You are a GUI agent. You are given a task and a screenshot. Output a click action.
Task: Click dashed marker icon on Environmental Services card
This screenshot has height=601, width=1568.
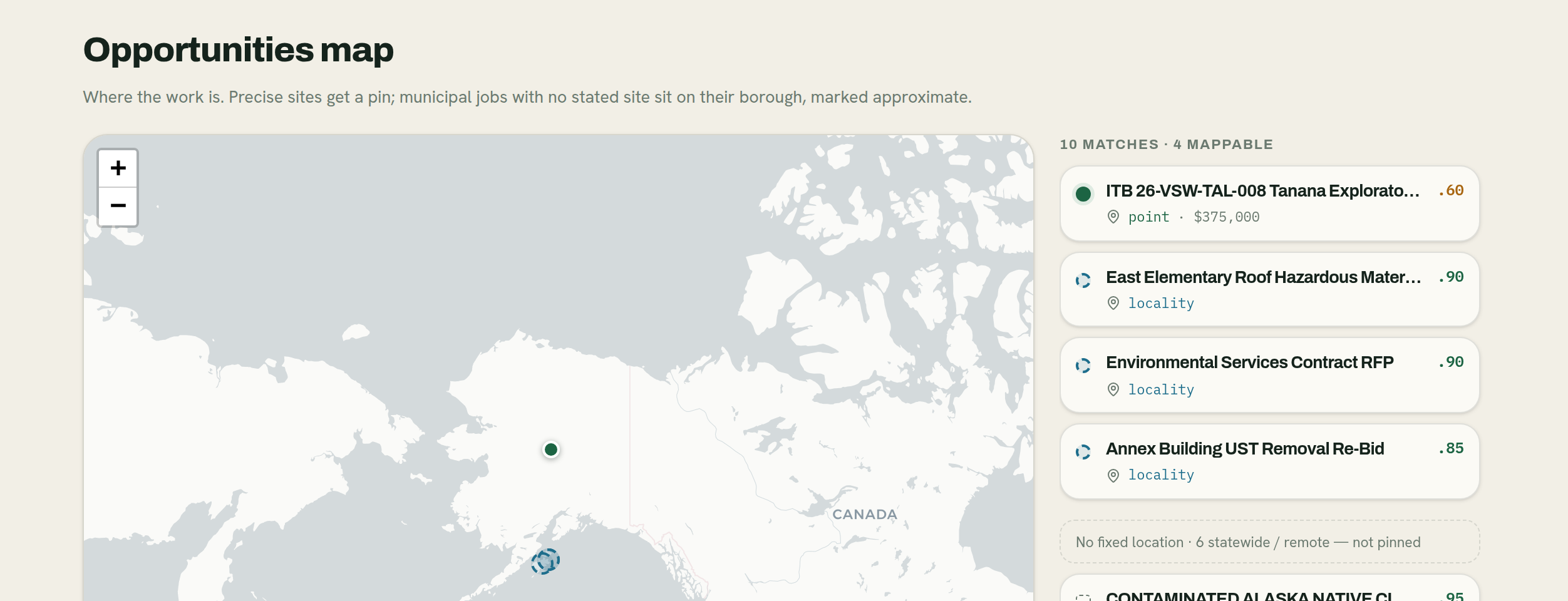1083,366
